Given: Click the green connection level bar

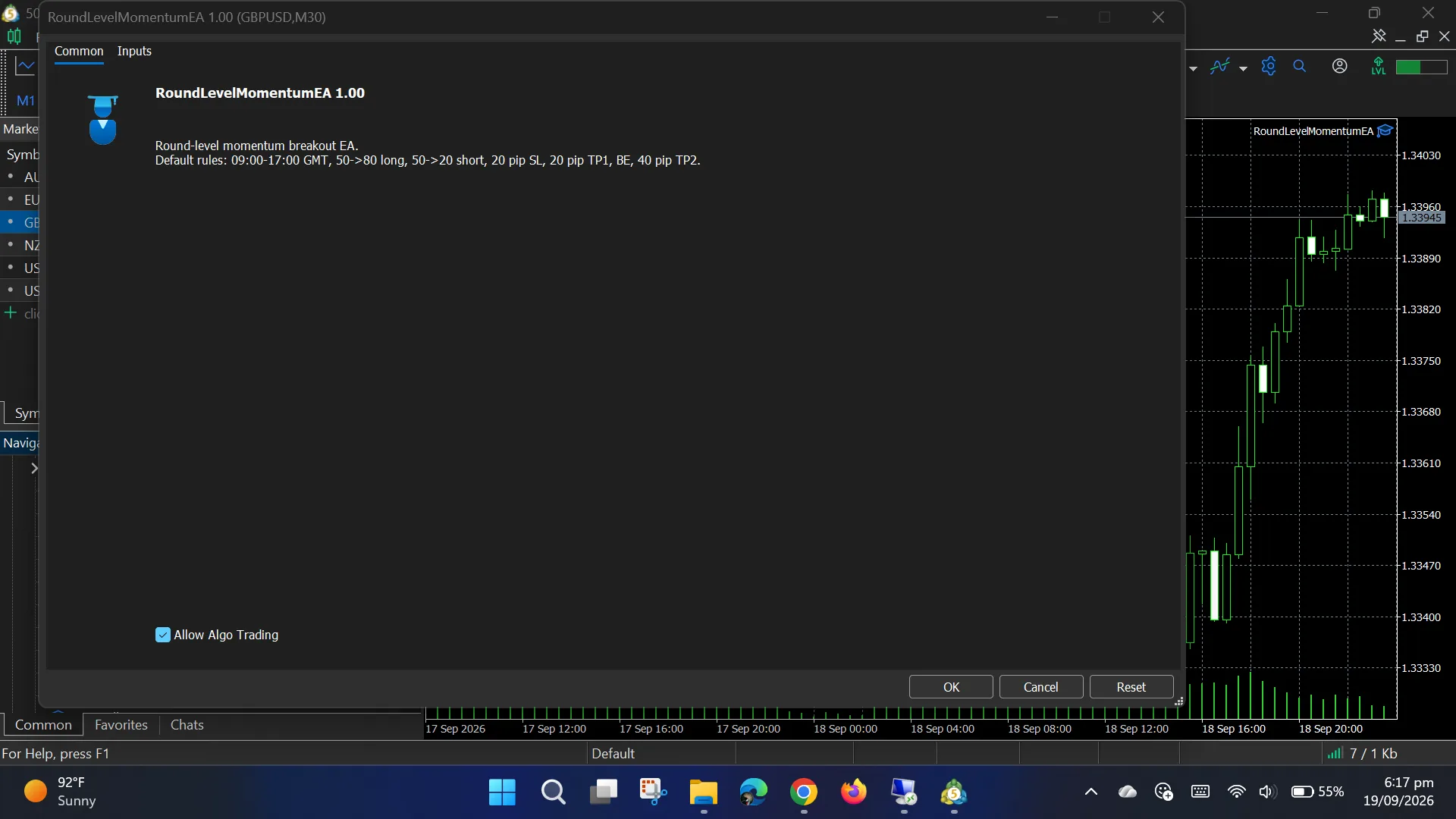Looking at the screenshot, I should 1421,67.
